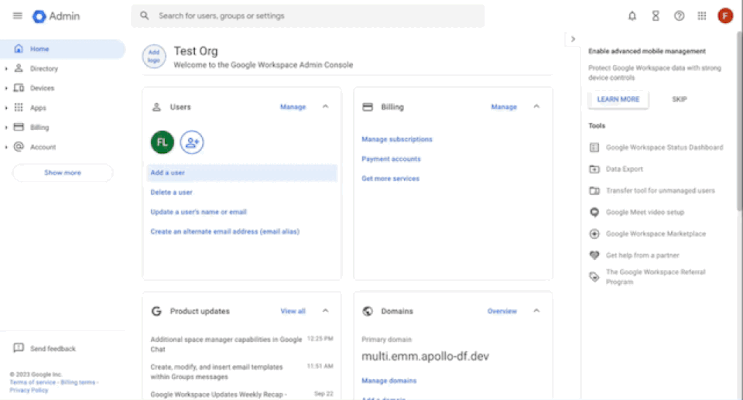Open Update a user's name or email
Image resolution: width=743 pixels, height=400 pixels.
[x=199, y=212]
